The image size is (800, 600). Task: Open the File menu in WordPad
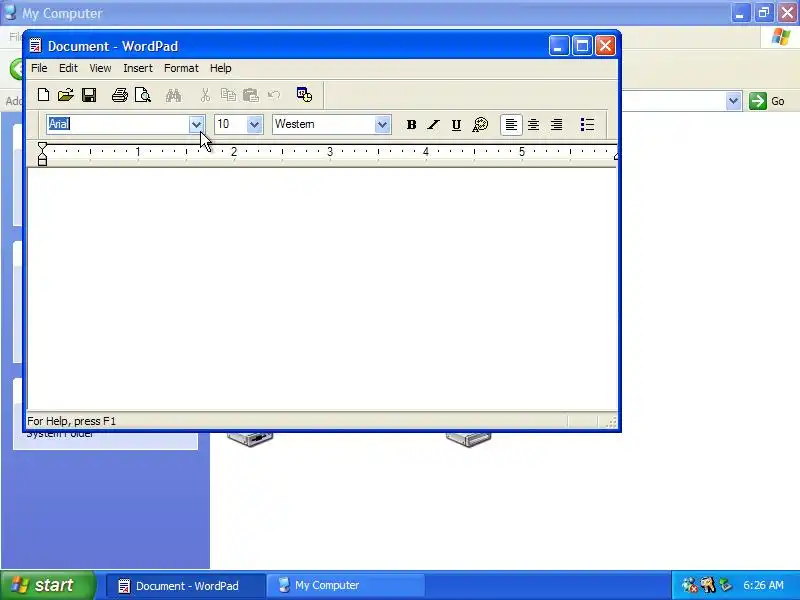click(39, 68)
